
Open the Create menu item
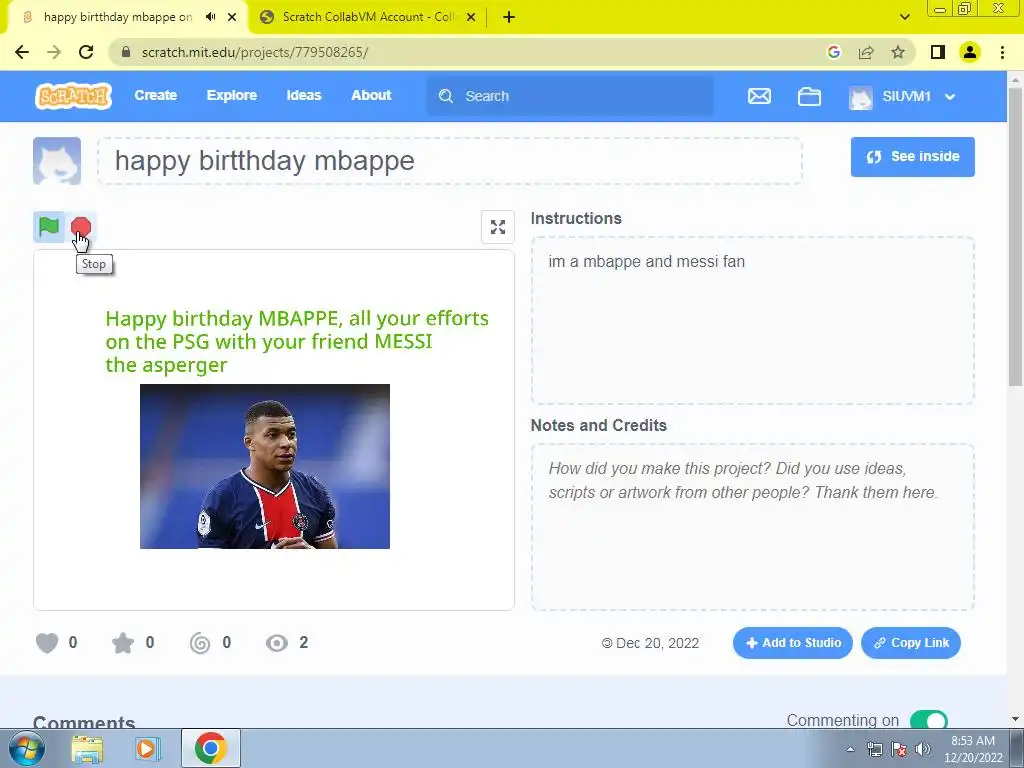tap(155, 95)
